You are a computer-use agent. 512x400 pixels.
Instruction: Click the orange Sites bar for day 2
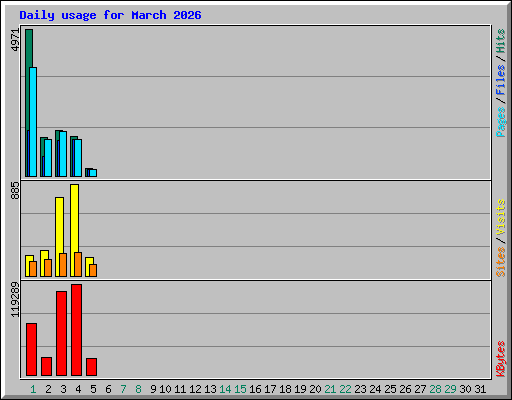point(48,268)
